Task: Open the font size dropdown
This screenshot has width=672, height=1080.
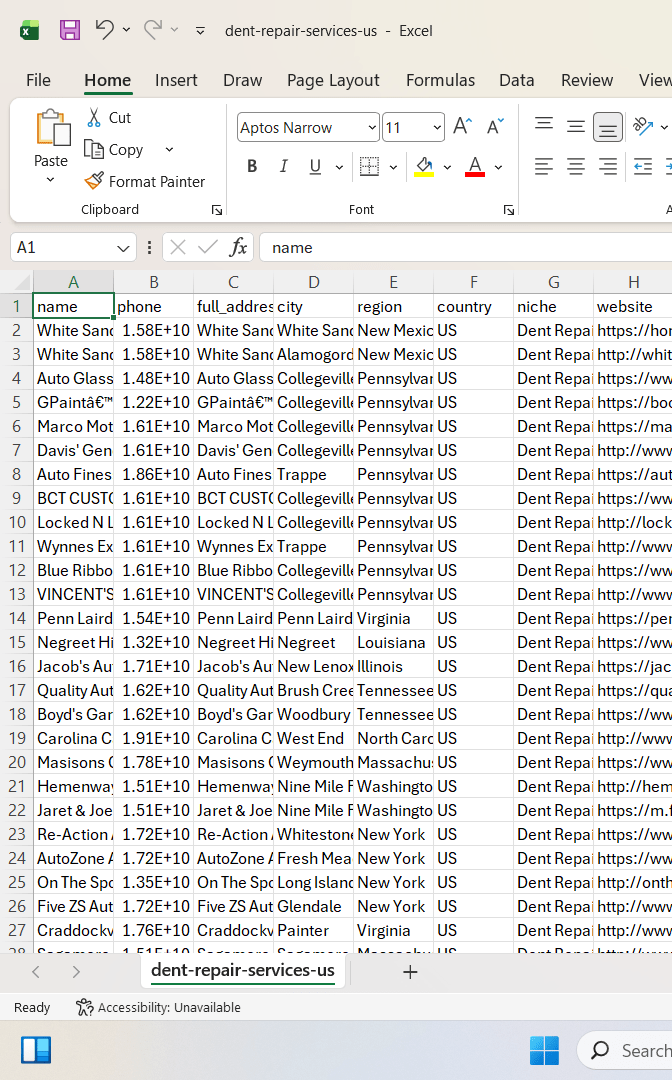Action: pyautogui.click(x=437, y=127)
